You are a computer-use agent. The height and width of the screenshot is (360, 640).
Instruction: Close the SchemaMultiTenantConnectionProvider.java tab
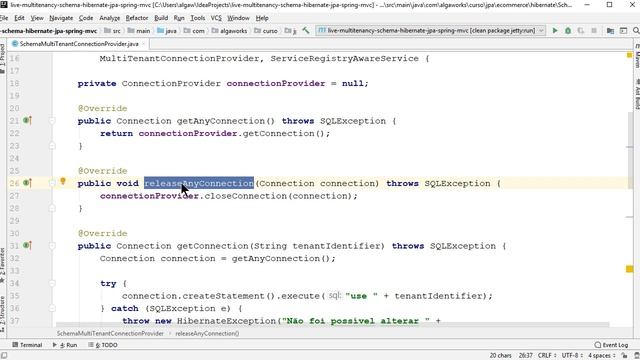(x=143, y=44)
